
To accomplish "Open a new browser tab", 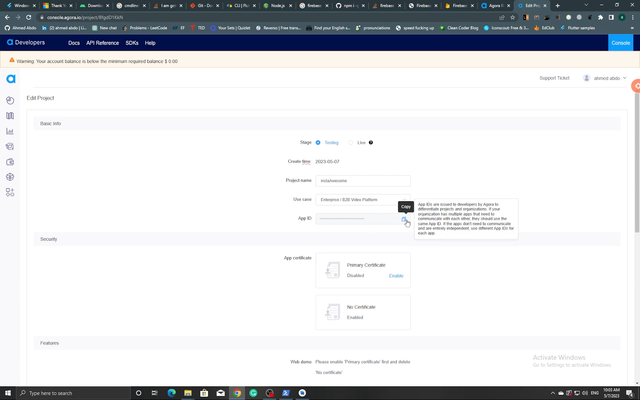I will pyautogui.click(x=558, y=6).
